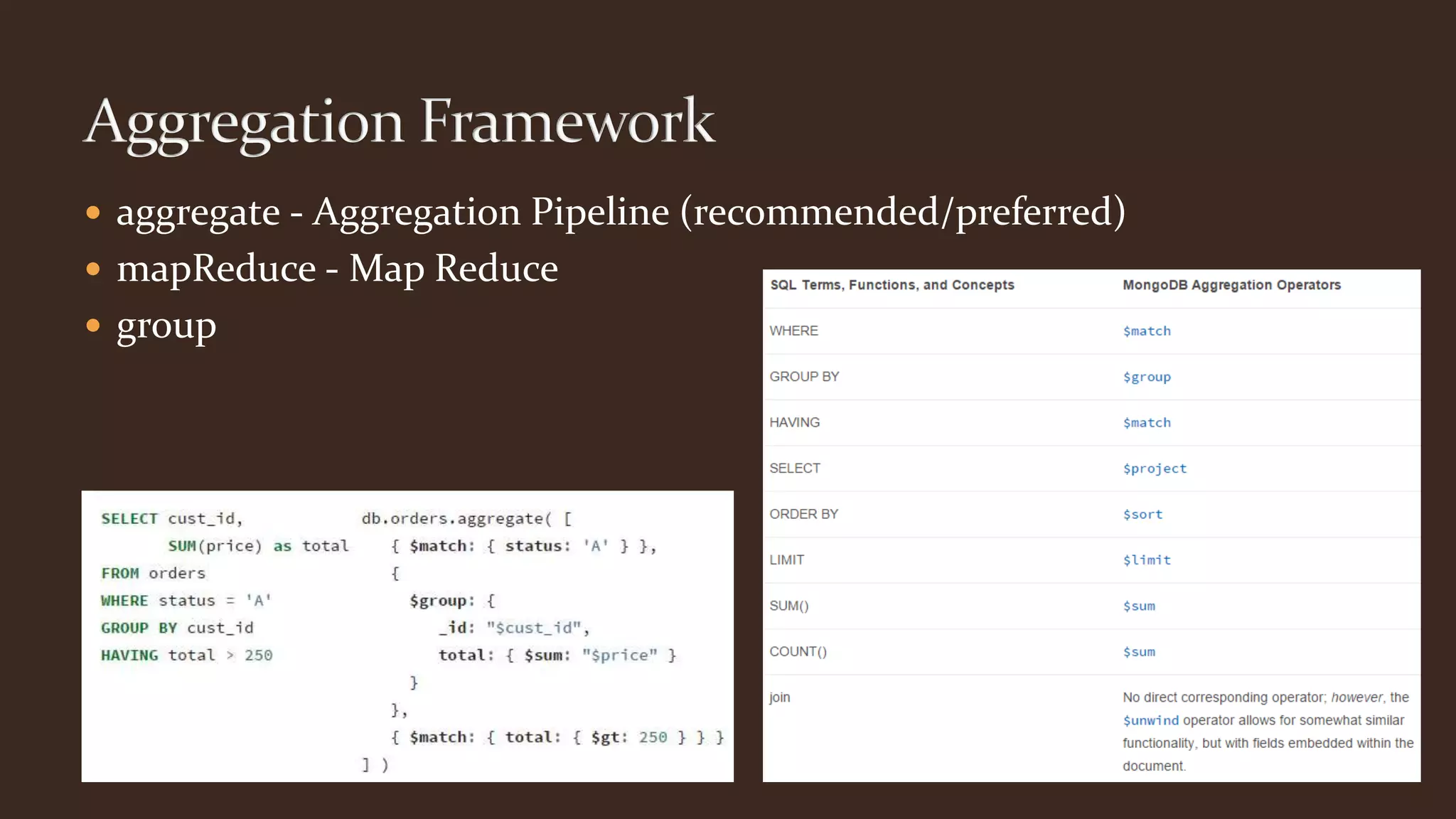1456x819 pixels.
Task: Open the $sort operator link
Action: coord(1142,515)
